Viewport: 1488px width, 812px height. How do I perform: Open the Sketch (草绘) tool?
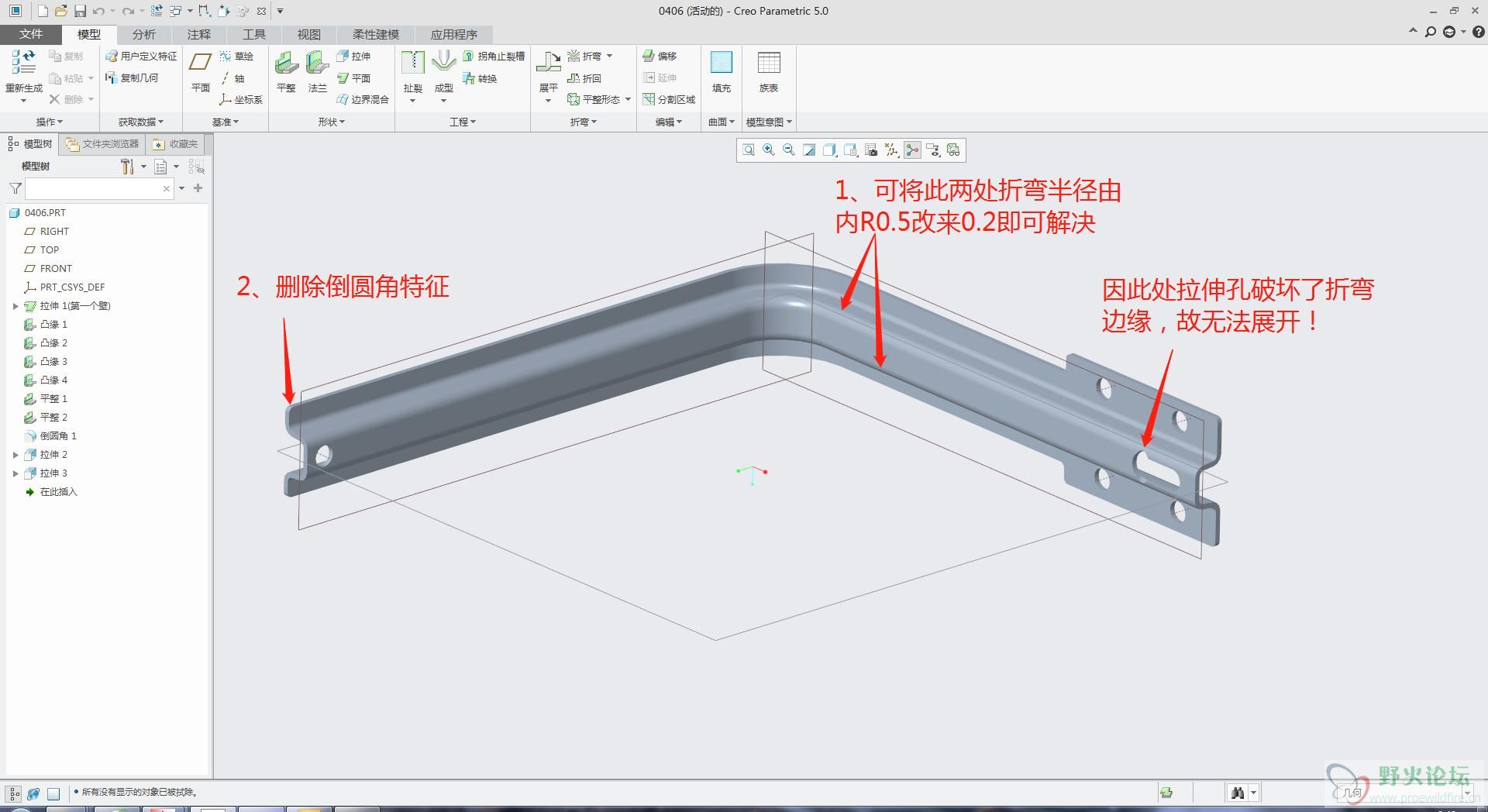click(x=236, y=56)
